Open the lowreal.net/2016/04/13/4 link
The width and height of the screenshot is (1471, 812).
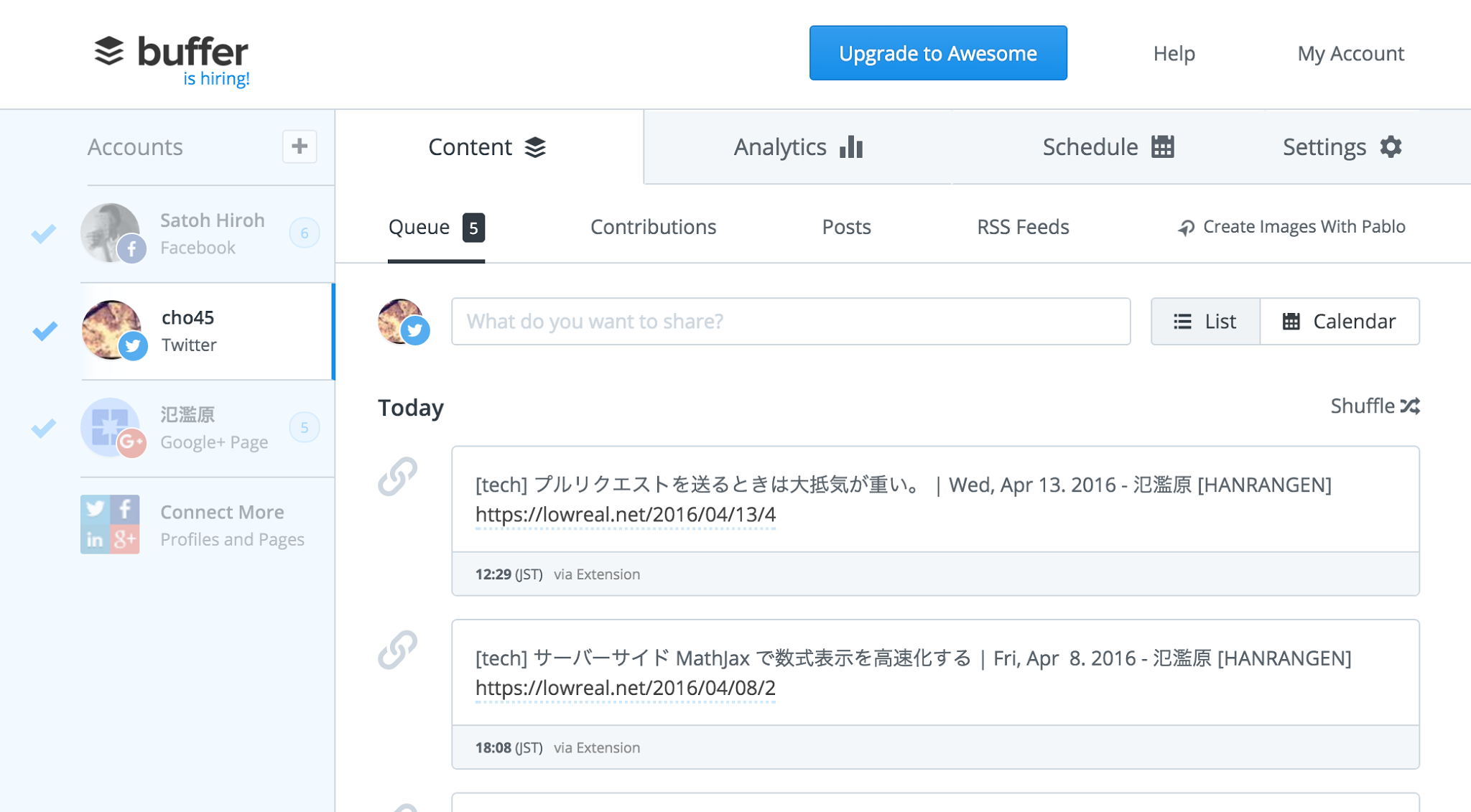point(625,515)
